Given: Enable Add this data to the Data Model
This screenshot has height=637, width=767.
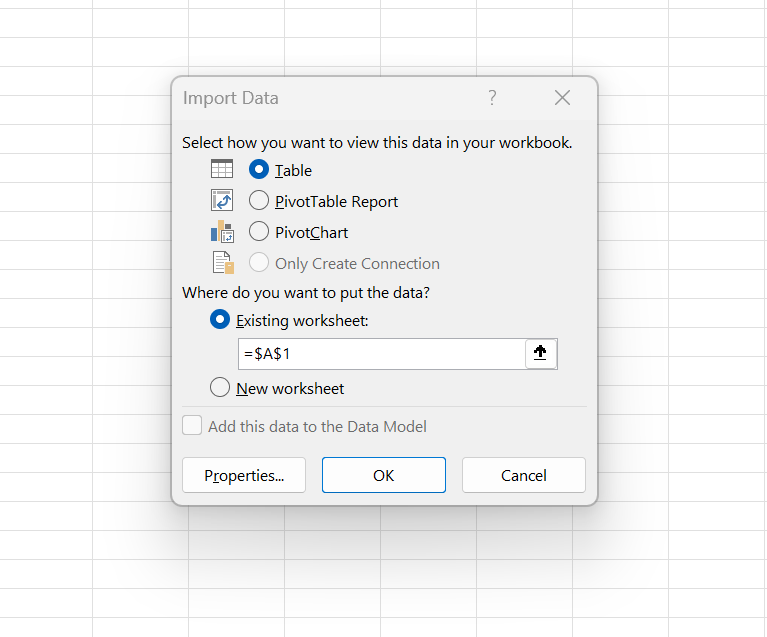Looking at the screenshot, I should tap(192, 426).
